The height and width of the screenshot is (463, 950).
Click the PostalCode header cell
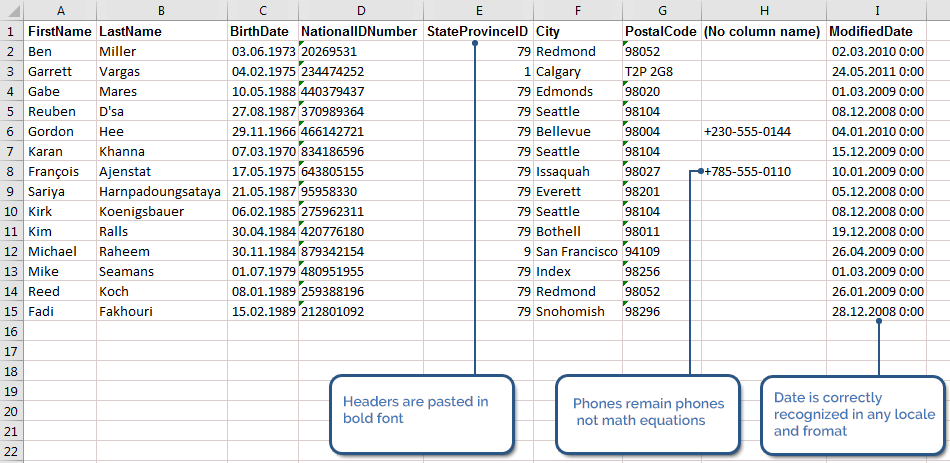tap(662, 32)
